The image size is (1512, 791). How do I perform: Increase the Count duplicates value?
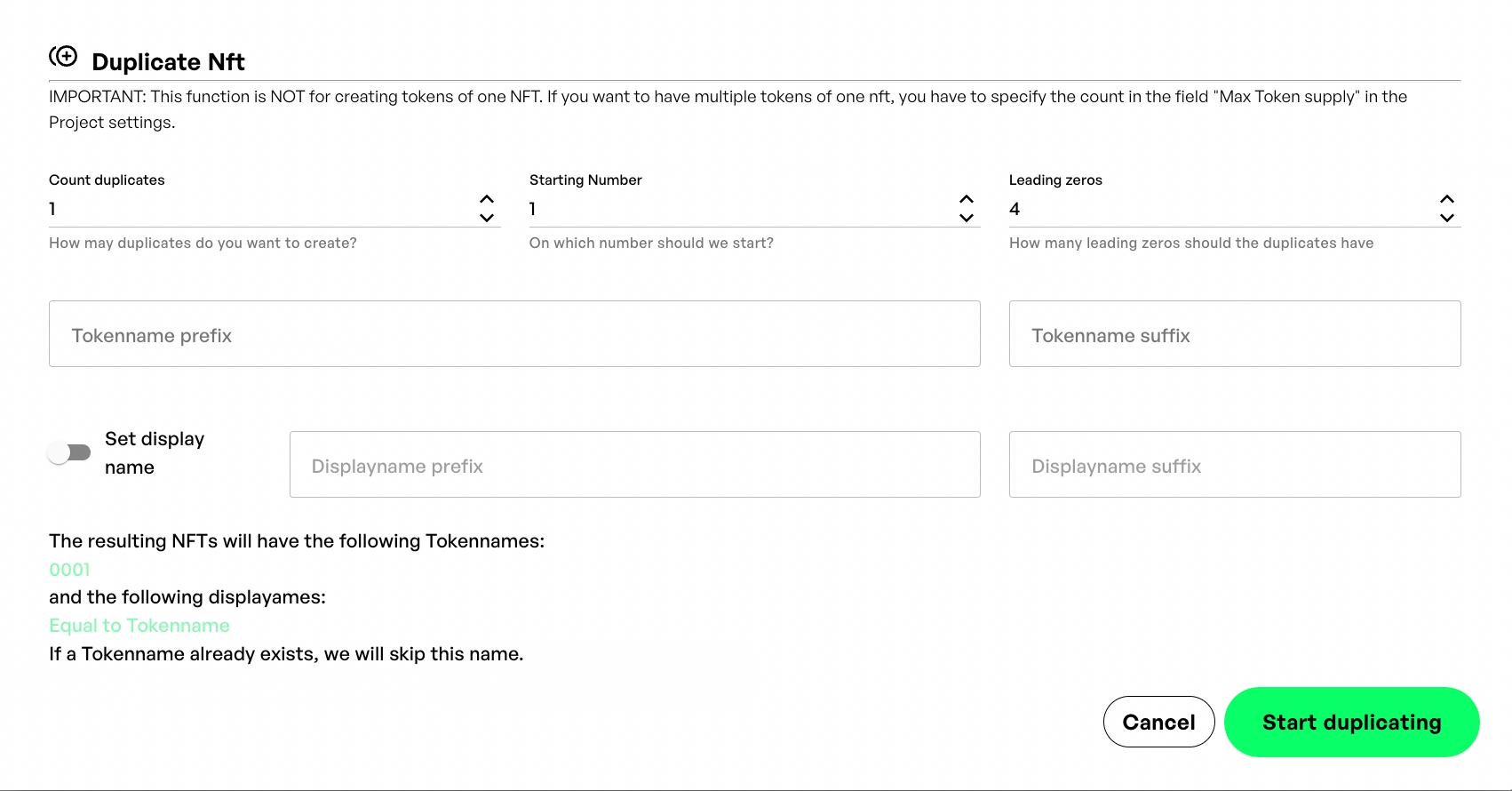487,199
